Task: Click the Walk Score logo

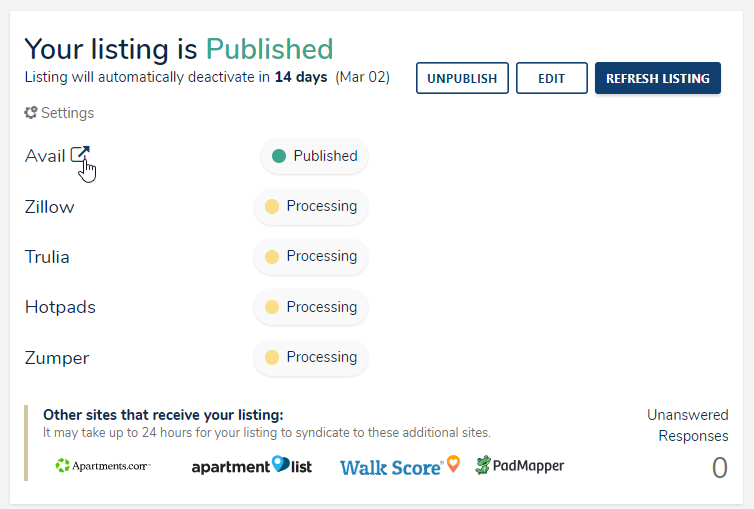Action: coord(399,466)
